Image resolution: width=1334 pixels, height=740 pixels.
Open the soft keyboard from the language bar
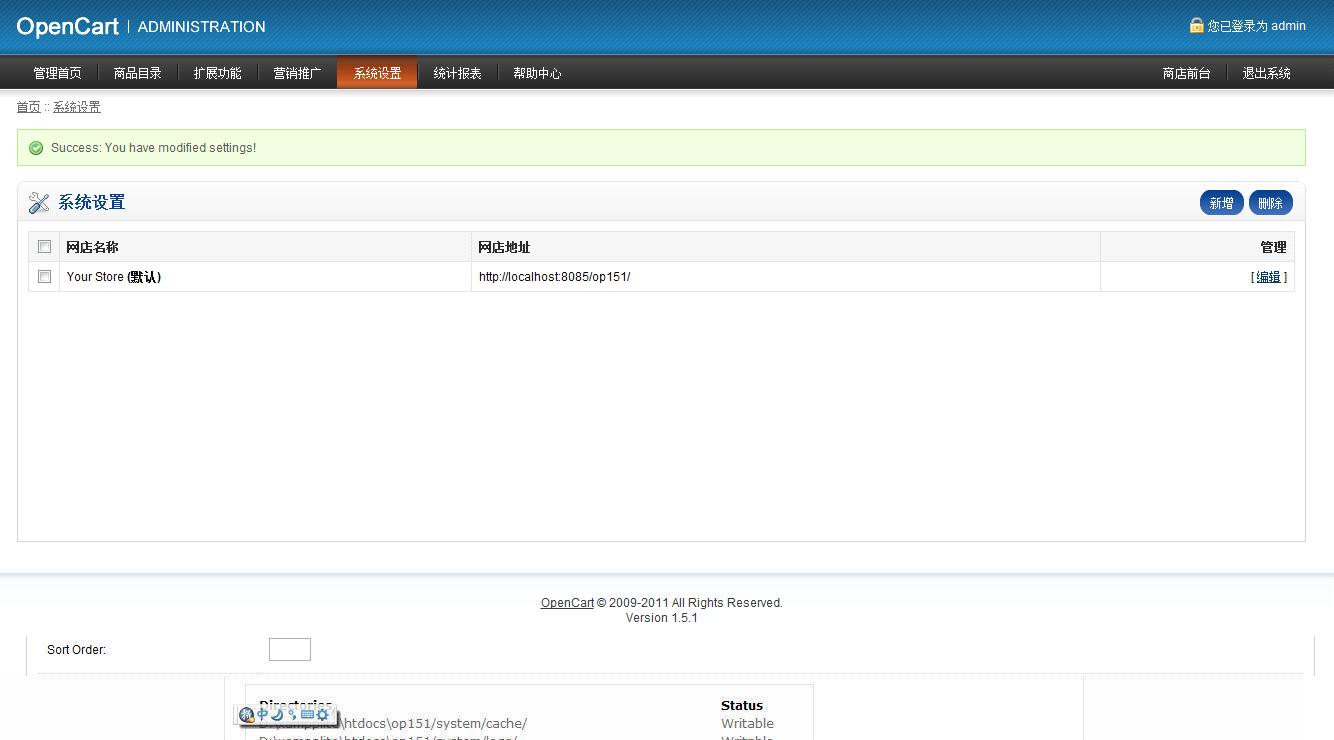(x=306, y=714)
